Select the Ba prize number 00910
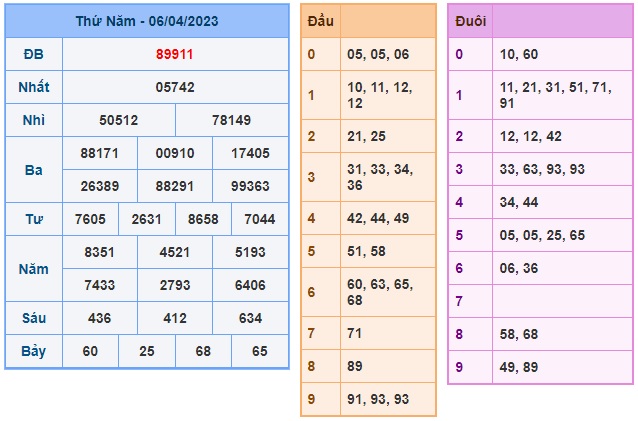The height and width of the screenshot is (421, 638). [175, 153]
